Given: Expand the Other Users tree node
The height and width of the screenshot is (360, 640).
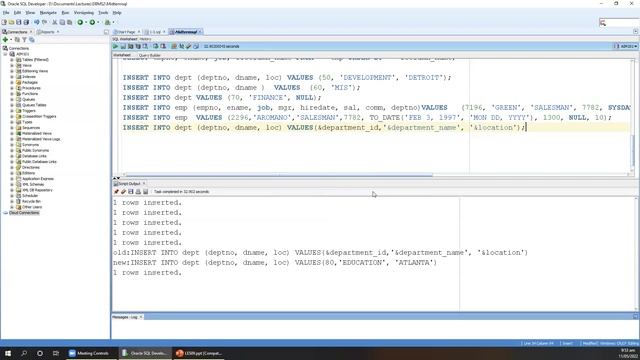Looking at the screenshot, I should pyautogui.click(x=12, y=207).
